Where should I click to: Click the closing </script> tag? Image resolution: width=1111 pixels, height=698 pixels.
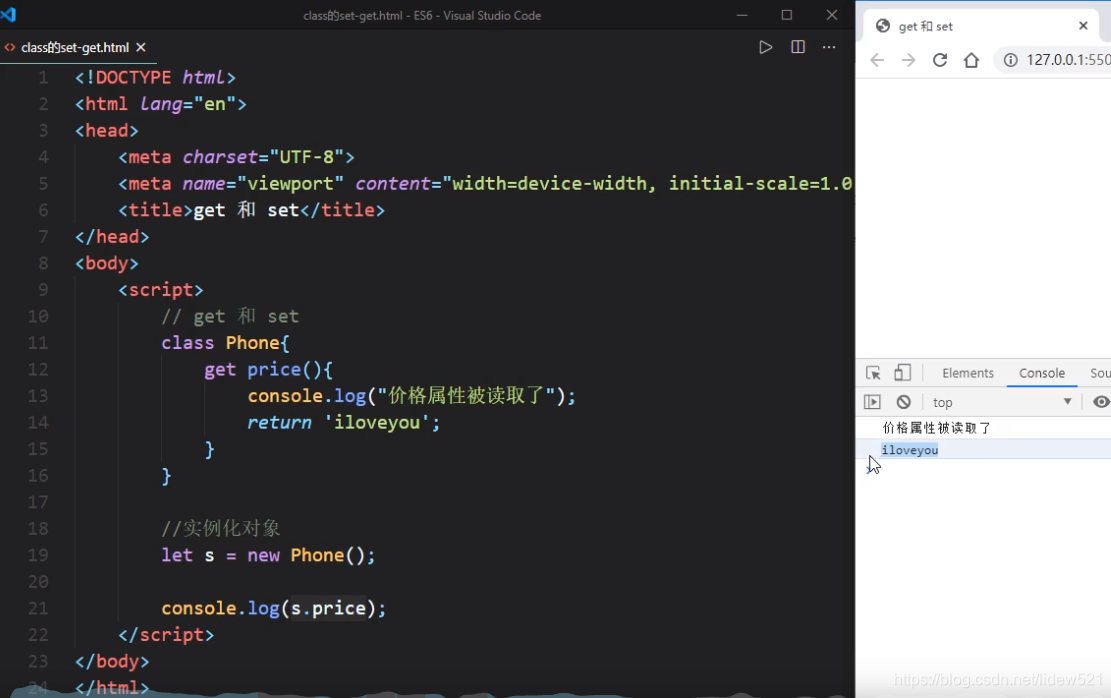(x=166, y=635)
